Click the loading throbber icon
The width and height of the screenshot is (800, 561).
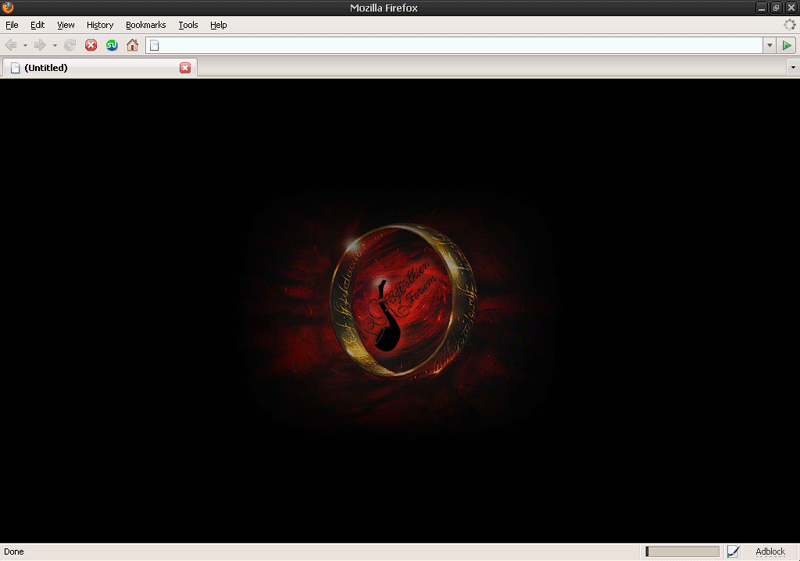point(790,24)
